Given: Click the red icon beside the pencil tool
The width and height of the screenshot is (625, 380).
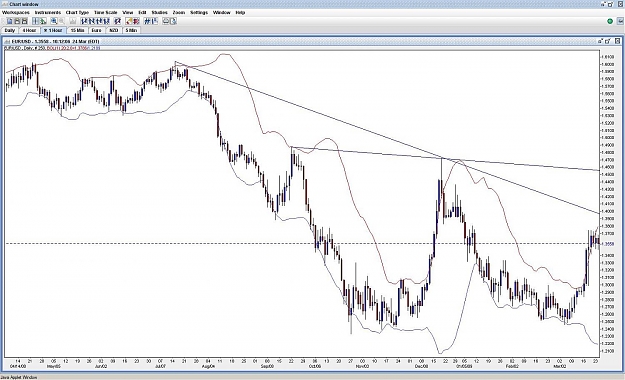Looking at the screenshot, I should (x=136, y=21).
